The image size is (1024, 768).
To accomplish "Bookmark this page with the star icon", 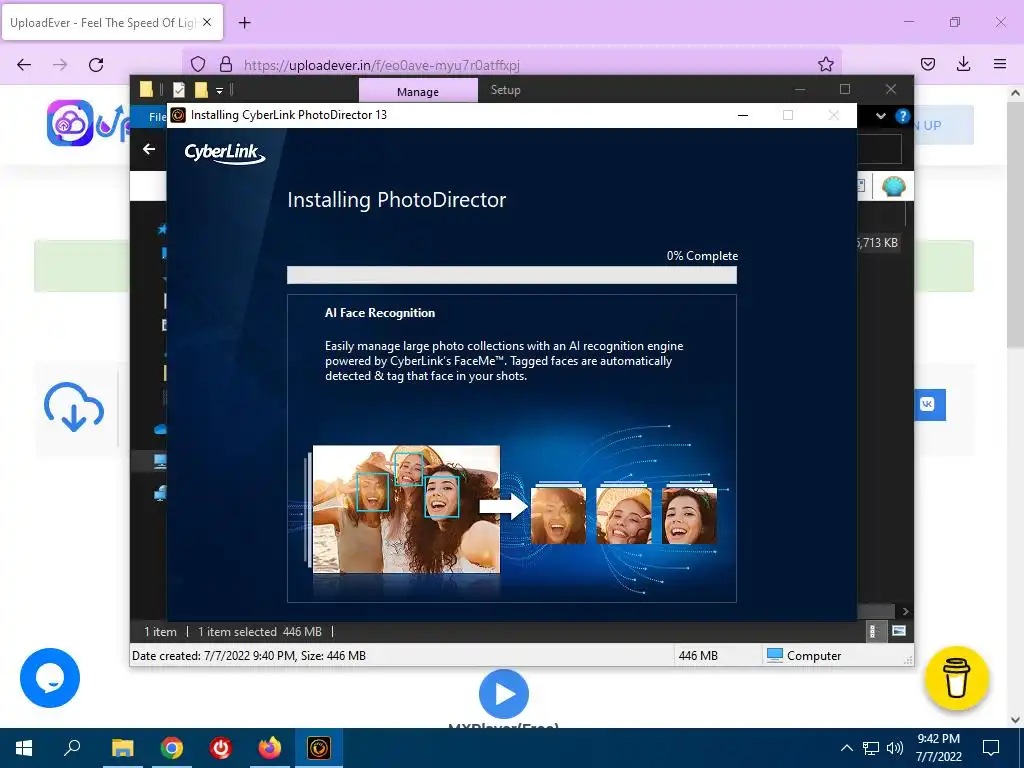I will coord(825,64).
